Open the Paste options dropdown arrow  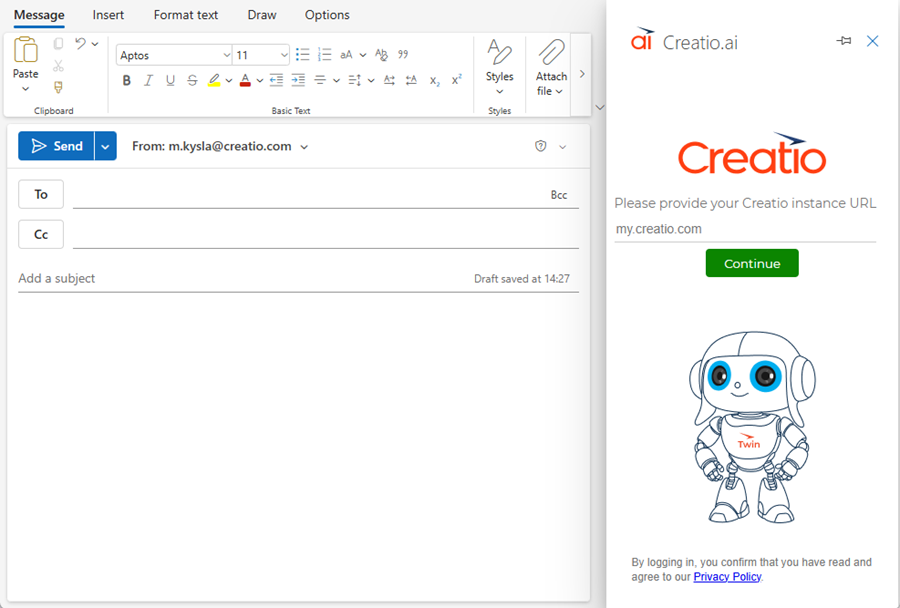pos(25,89)
